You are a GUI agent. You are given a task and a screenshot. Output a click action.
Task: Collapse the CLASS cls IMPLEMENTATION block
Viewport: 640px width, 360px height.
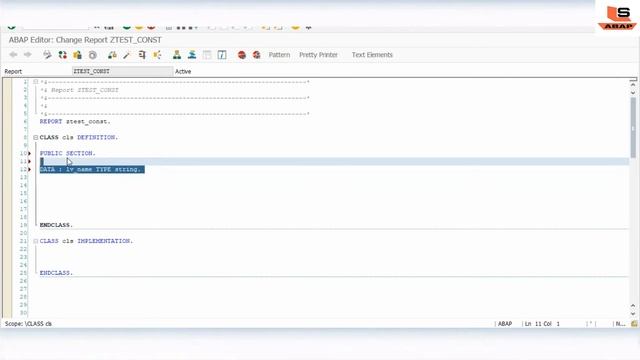click(36, 241)
